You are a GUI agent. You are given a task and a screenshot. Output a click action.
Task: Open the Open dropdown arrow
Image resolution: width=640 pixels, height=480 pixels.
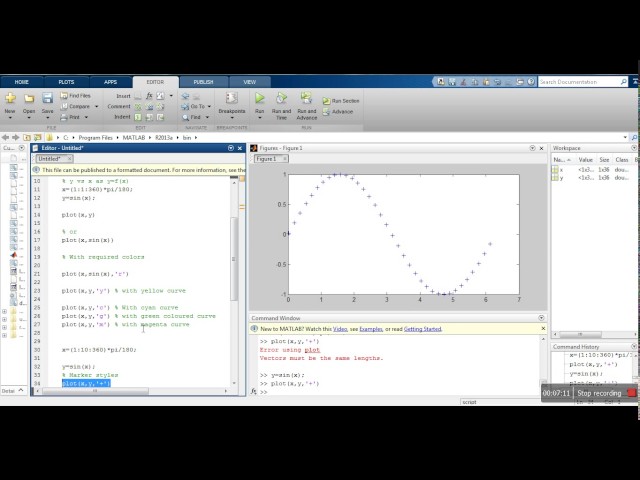click(29, 118)
